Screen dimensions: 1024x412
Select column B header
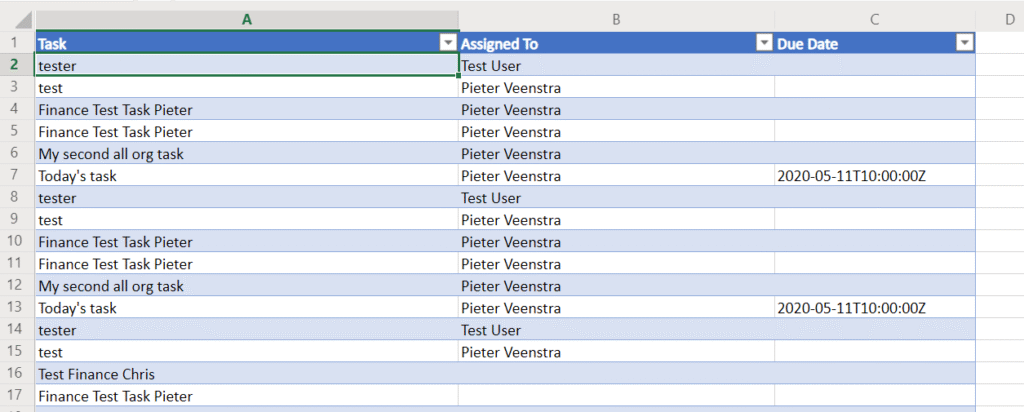coord(616,20)
